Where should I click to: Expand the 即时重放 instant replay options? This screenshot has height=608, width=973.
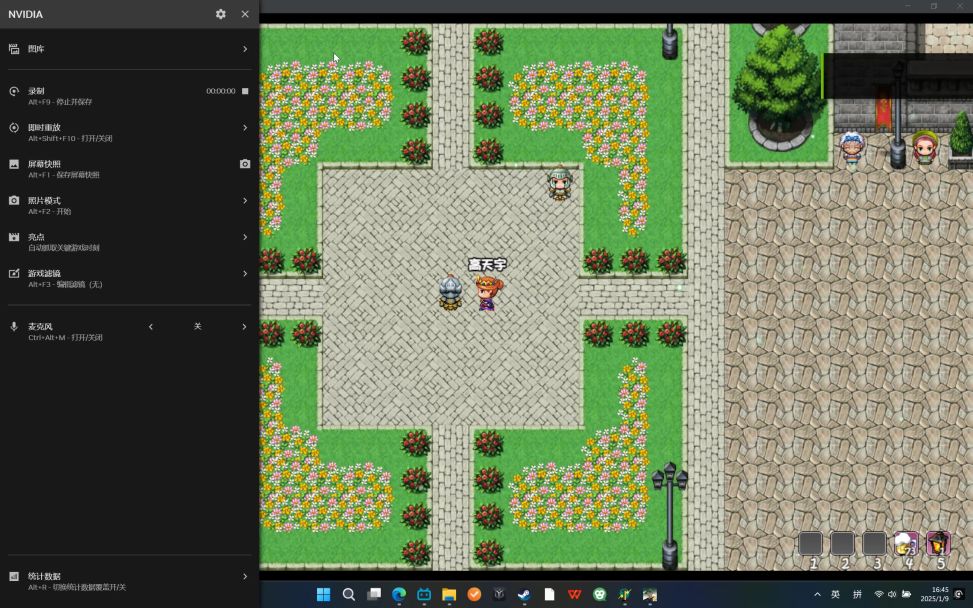(244, 128)
